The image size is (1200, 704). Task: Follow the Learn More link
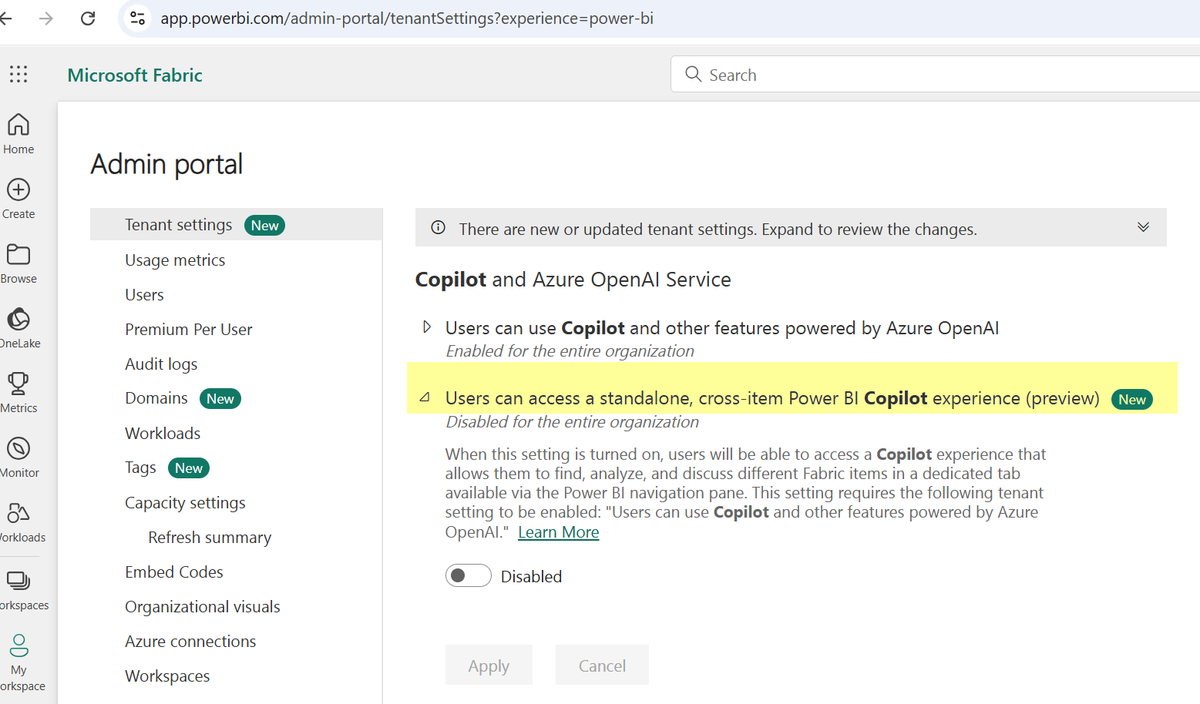coord(558,532)
